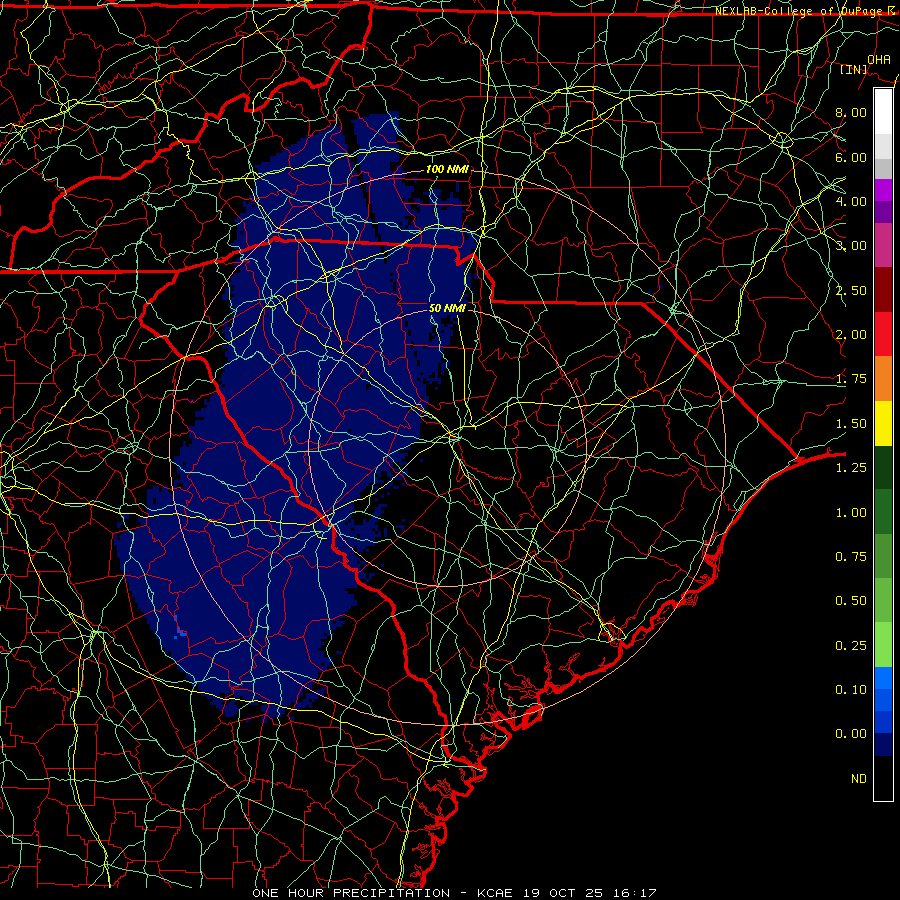
Task: Select the "0.75" legend label
Action: [x=851, y=557]
